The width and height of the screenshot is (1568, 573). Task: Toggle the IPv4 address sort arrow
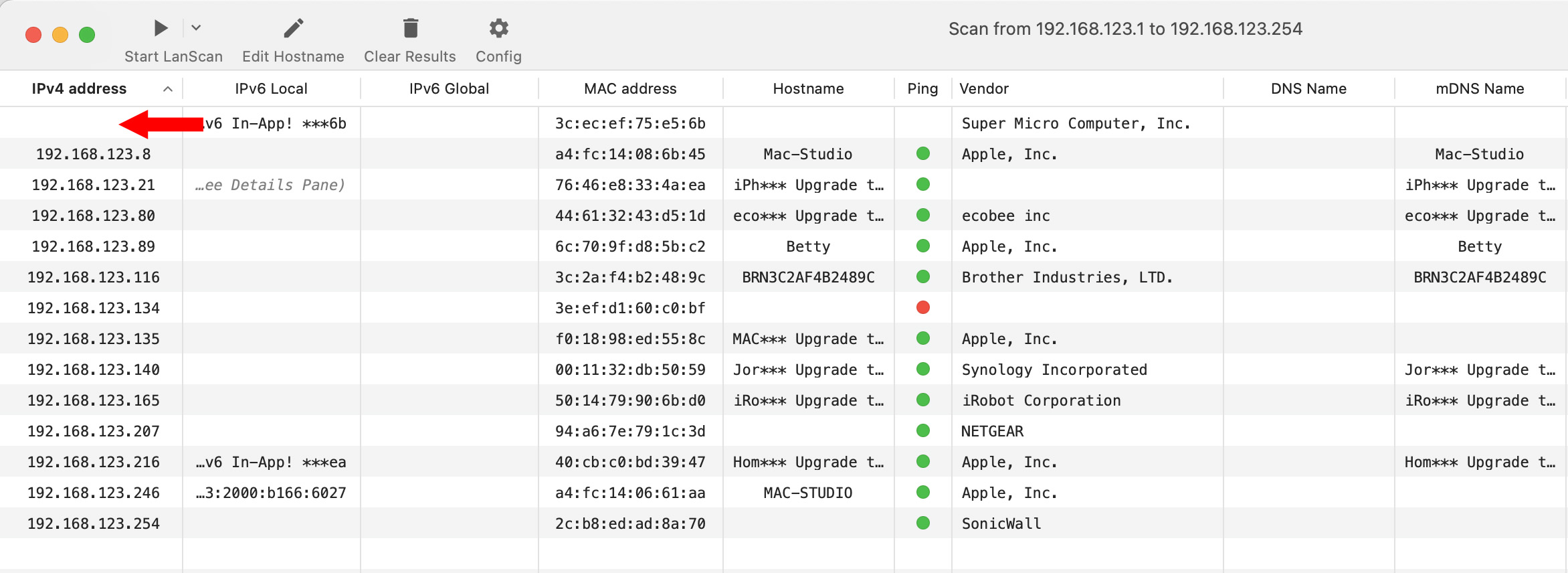[x=168, y=89]
